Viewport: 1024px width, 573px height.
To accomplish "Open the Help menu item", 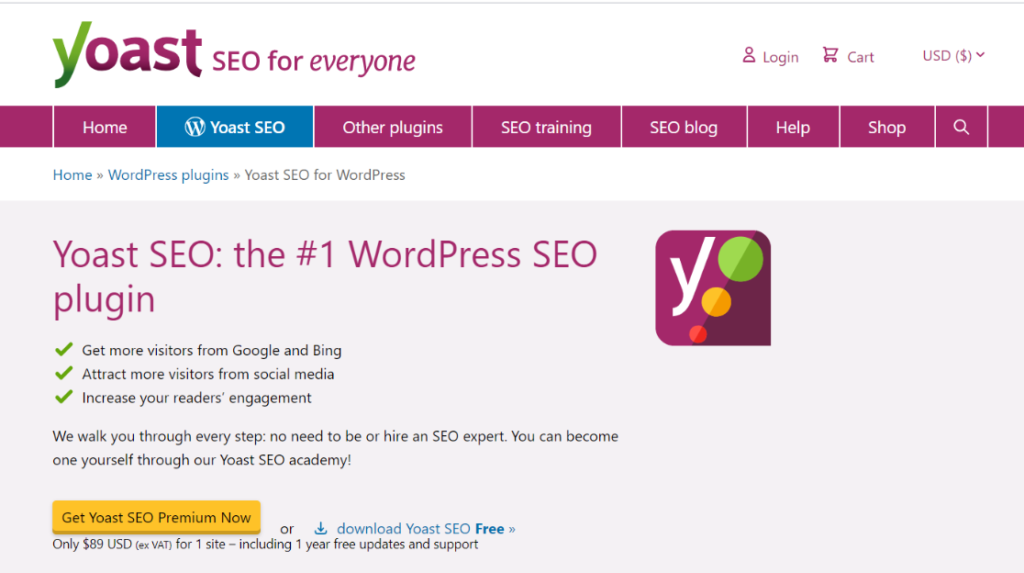I will 793,127.
